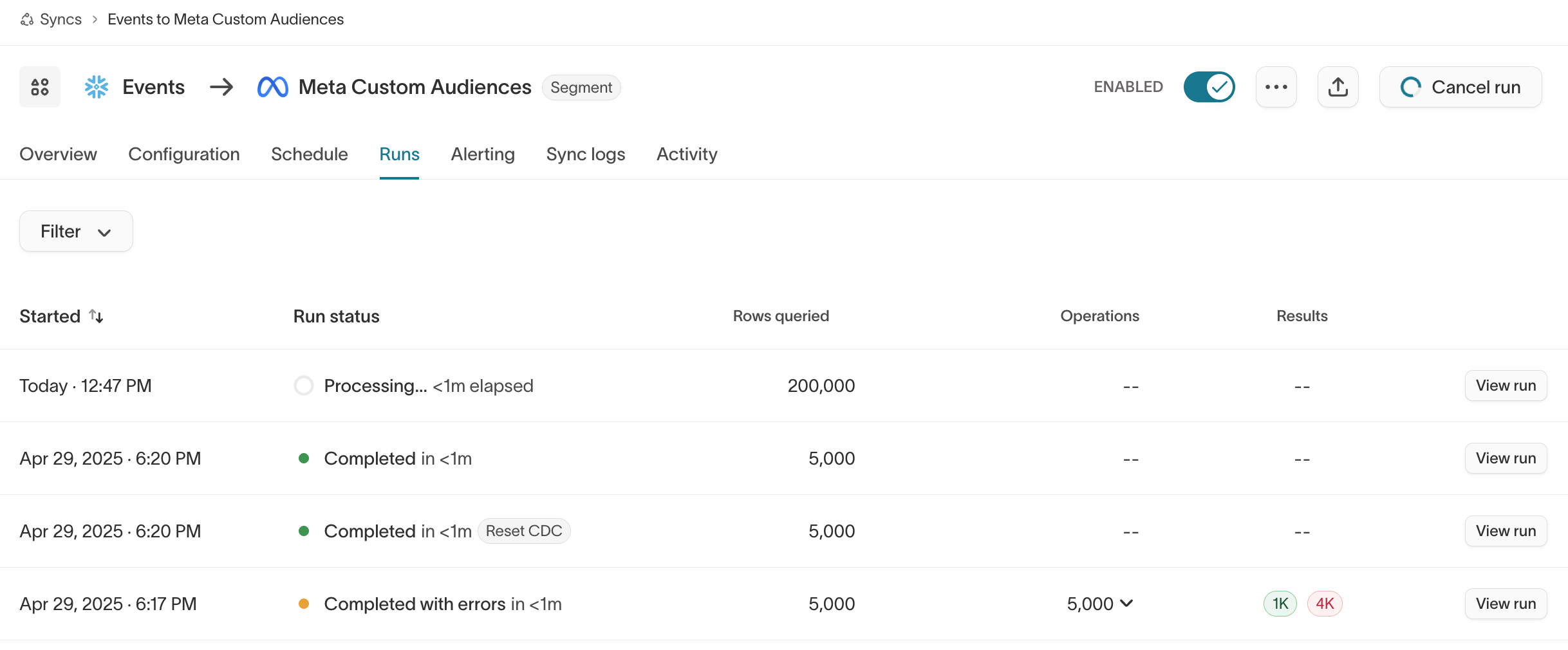Click the Apr 29, 2025 · 6:17 PM timestamp

108,604
